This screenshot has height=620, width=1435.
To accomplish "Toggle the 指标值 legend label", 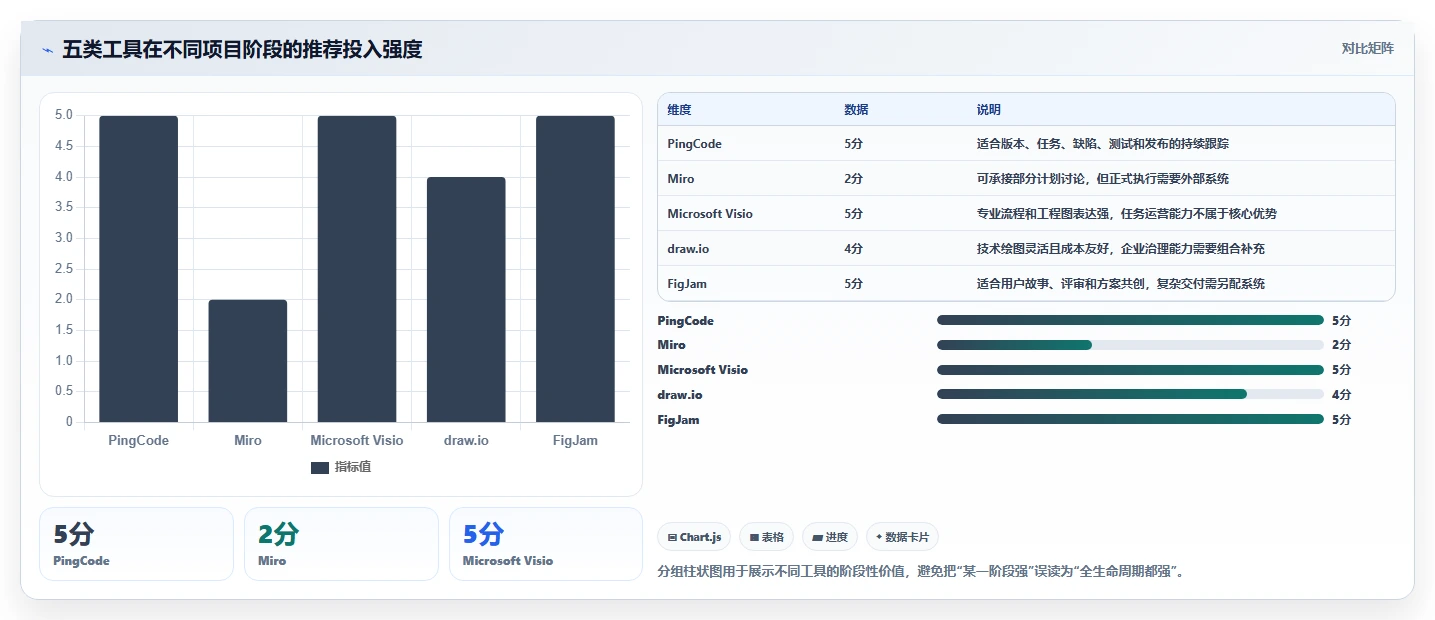I will [352, 468].
